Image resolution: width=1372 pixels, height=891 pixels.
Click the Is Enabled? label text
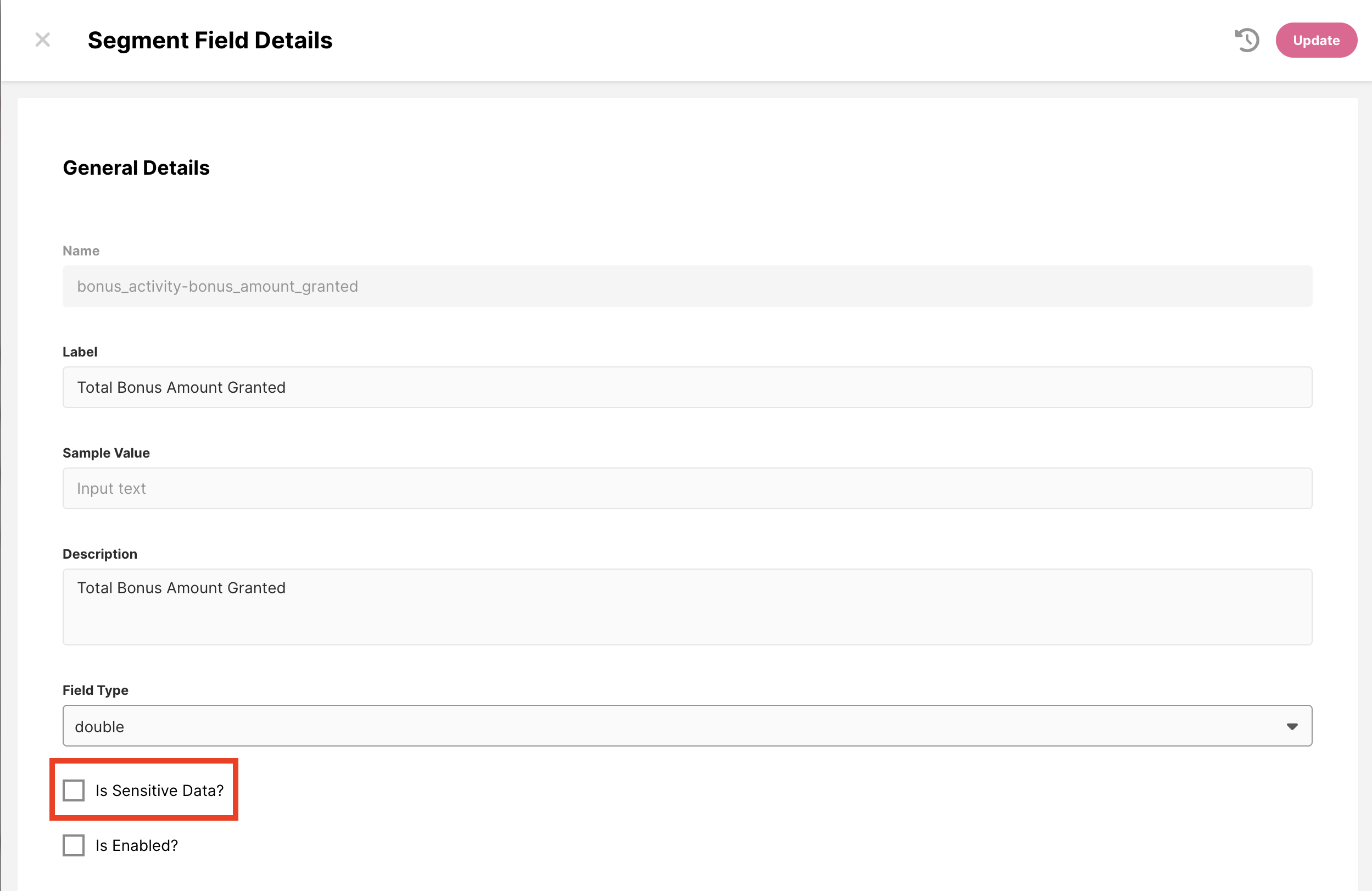[137, 845]
